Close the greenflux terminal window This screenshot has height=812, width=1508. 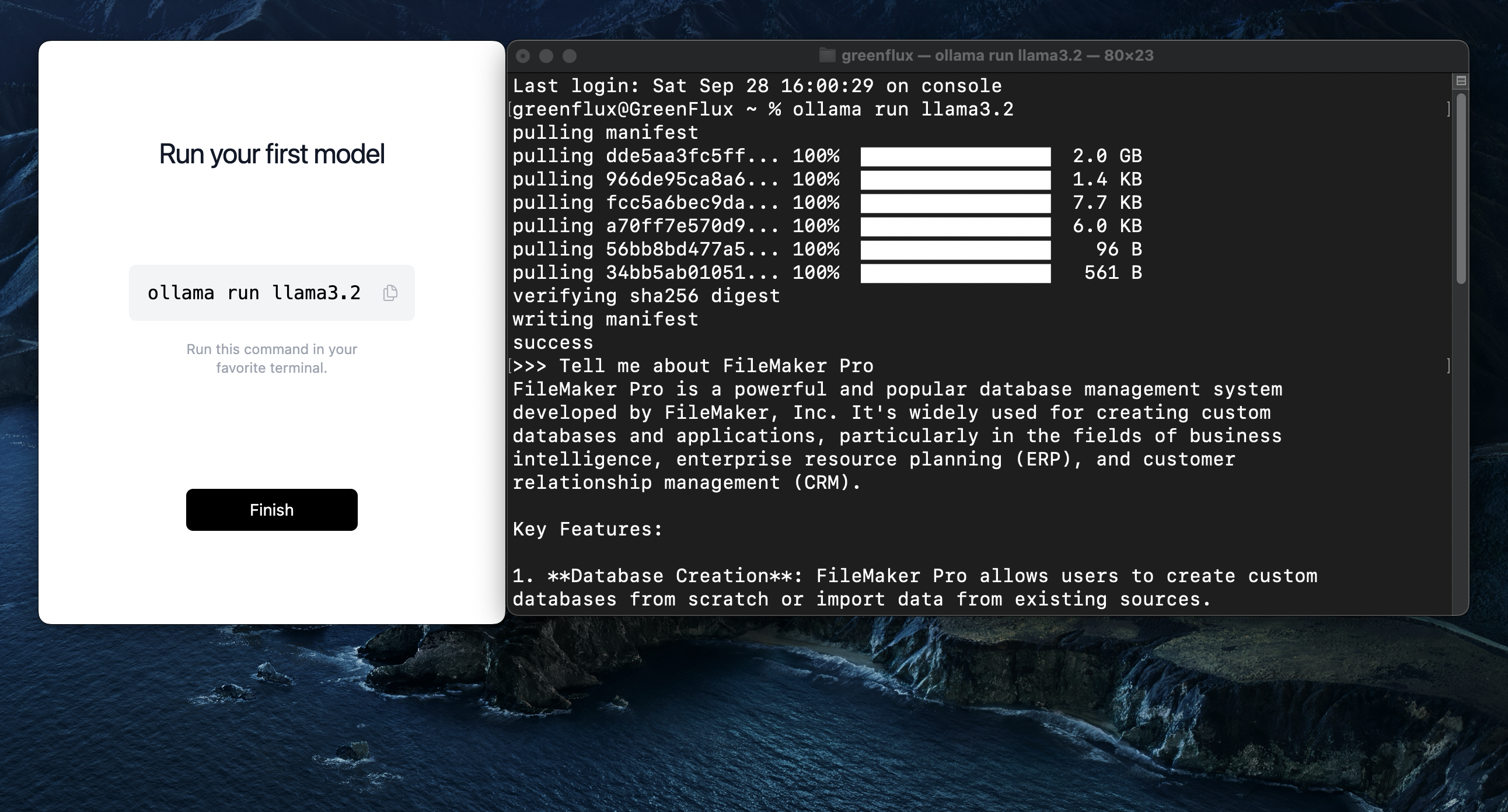[523, 55]
